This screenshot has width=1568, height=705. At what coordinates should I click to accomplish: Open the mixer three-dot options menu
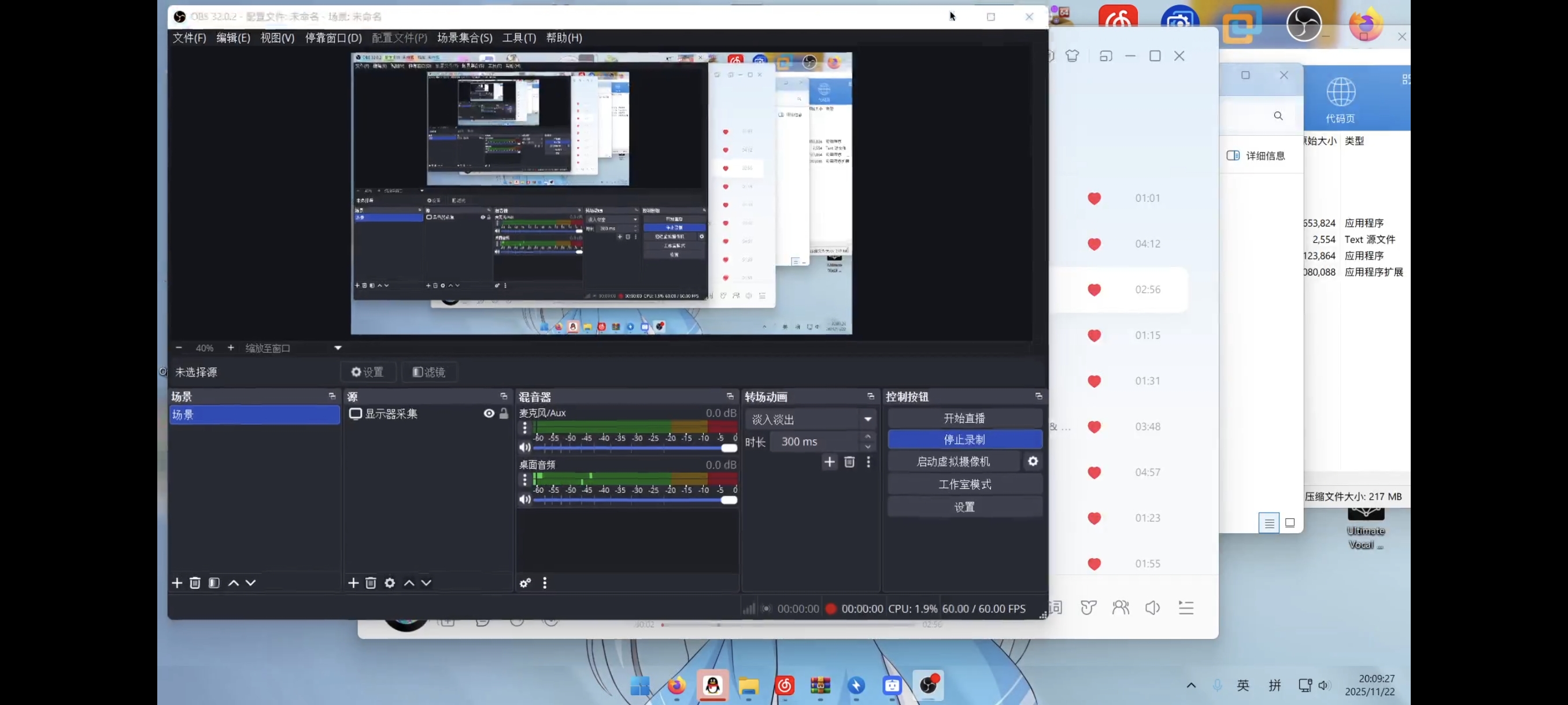coord(544,582)
